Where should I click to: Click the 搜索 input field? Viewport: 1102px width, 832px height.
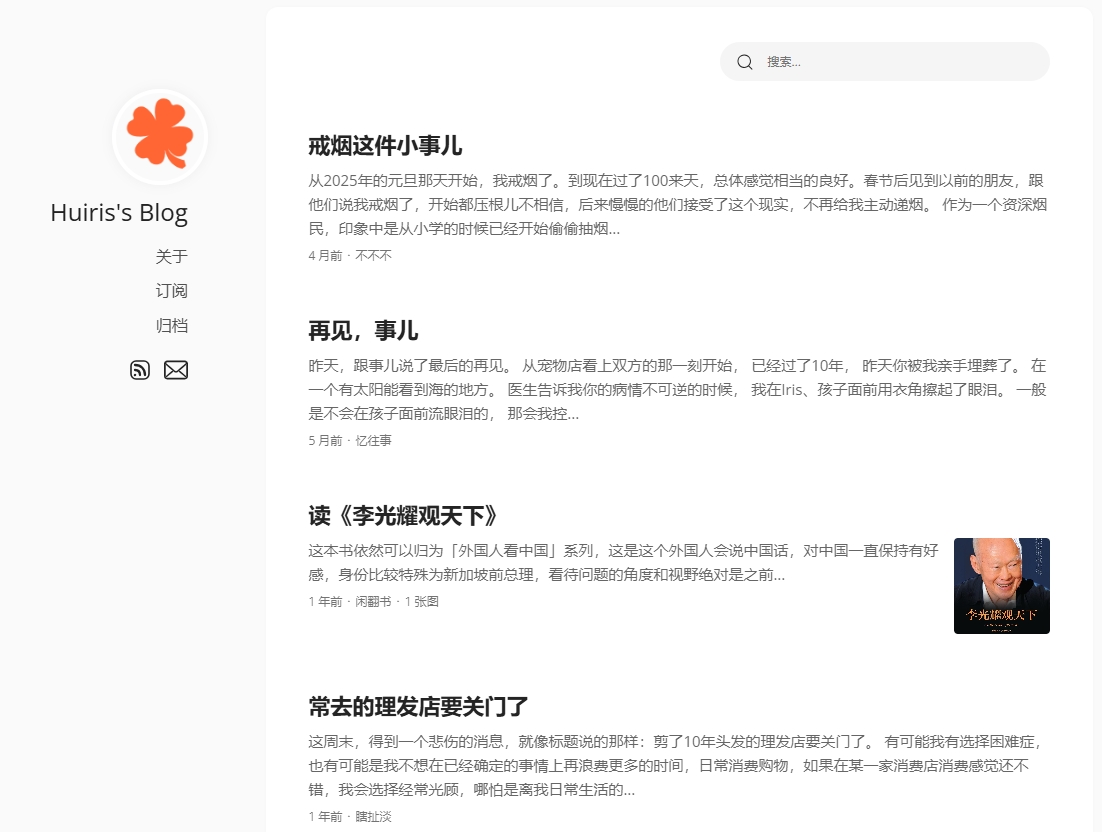(884, 61)
